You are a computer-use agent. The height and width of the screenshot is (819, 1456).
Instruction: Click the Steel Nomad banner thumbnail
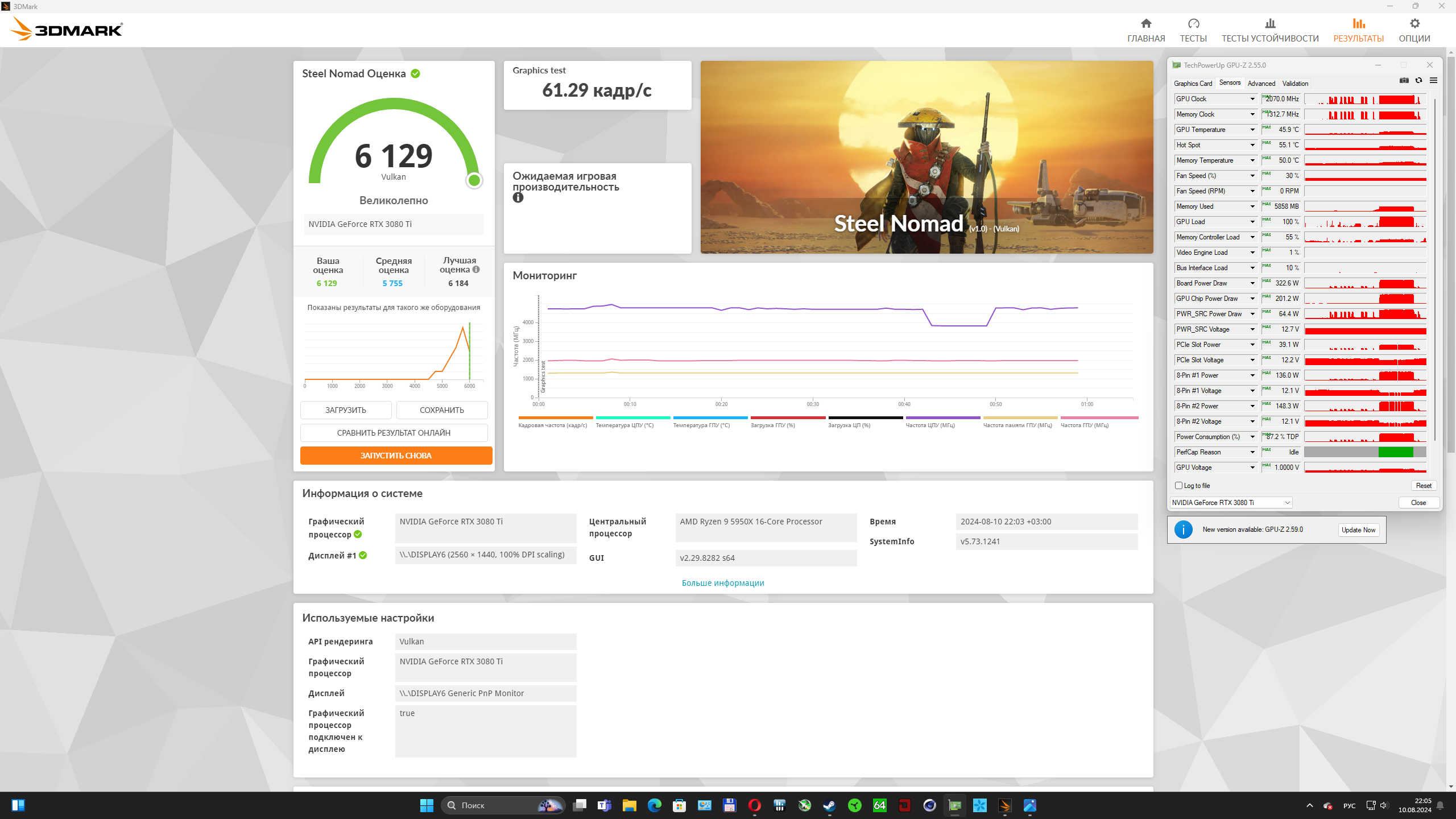(x=926, y=157)
